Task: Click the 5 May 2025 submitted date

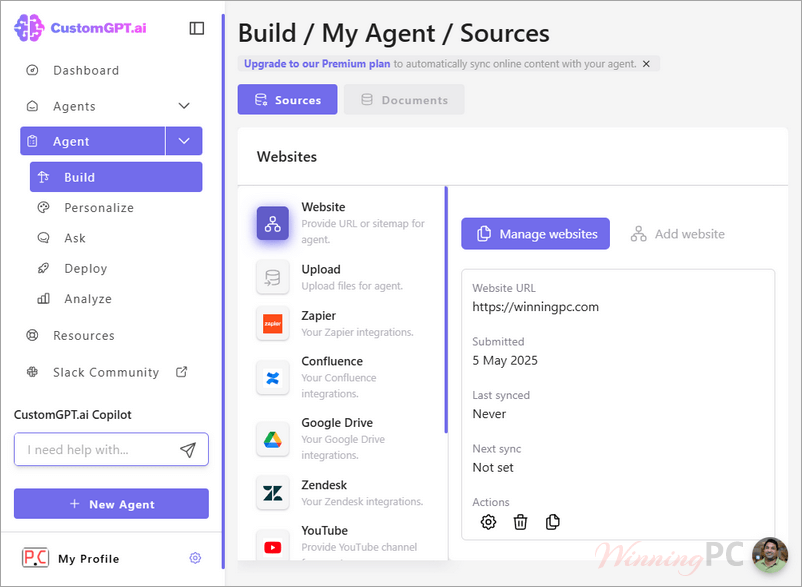Action: coord(505,360)
